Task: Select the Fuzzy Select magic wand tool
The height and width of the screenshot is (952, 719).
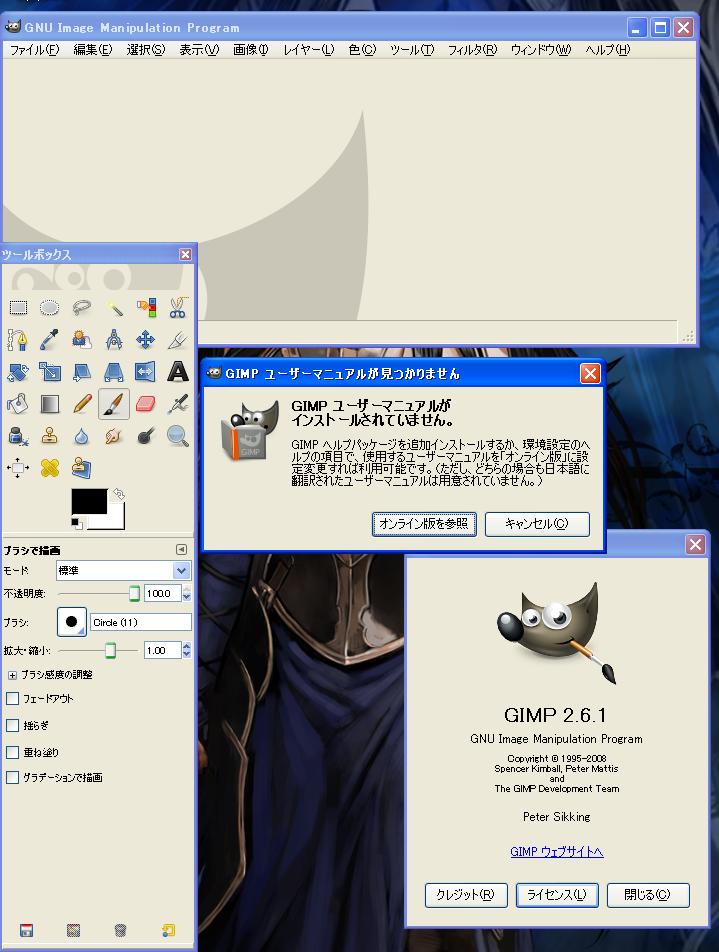Action: 114,308
